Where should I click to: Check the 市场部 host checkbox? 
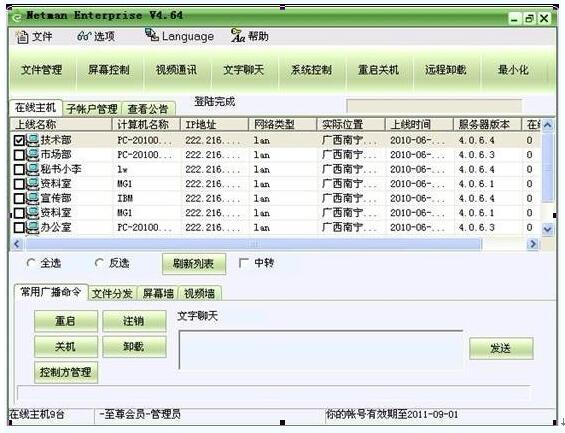(19, 155)
